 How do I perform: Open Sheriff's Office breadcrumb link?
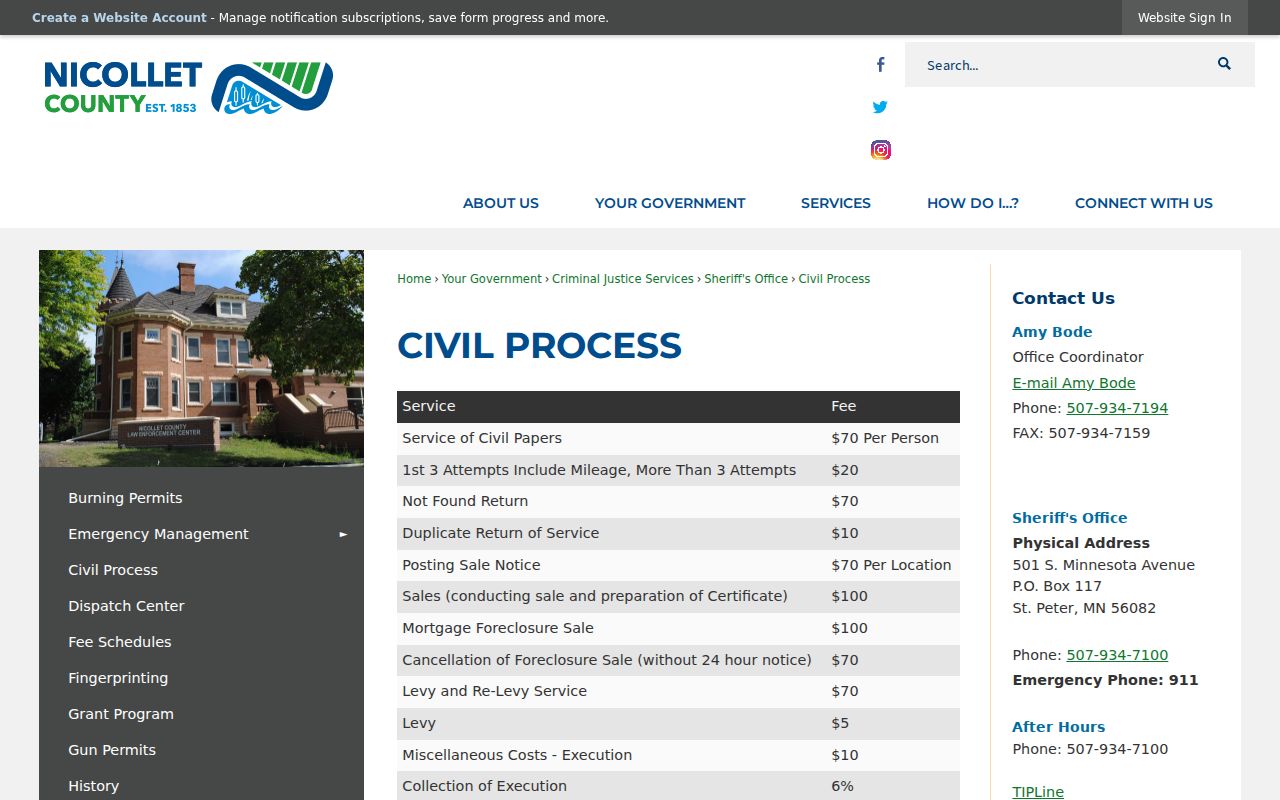click(746, 279)
